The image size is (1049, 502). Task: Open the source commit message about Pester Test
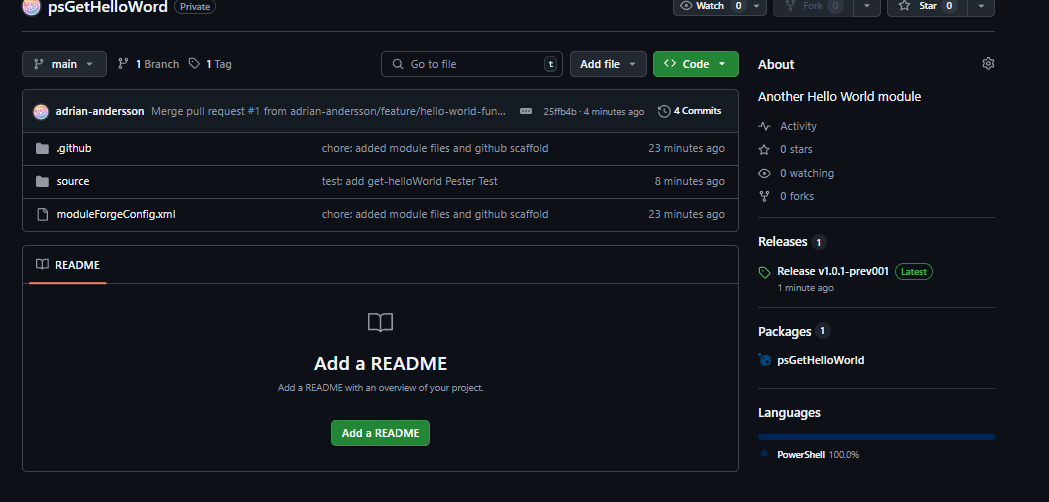(x=409, y=181)
